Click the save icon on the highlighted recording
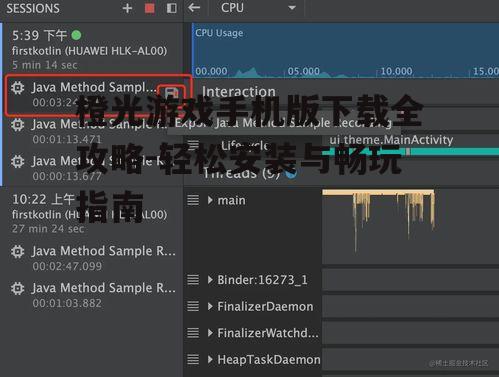Image resolution: width=499 pixels, height=377 pixels. click(171, 93)
